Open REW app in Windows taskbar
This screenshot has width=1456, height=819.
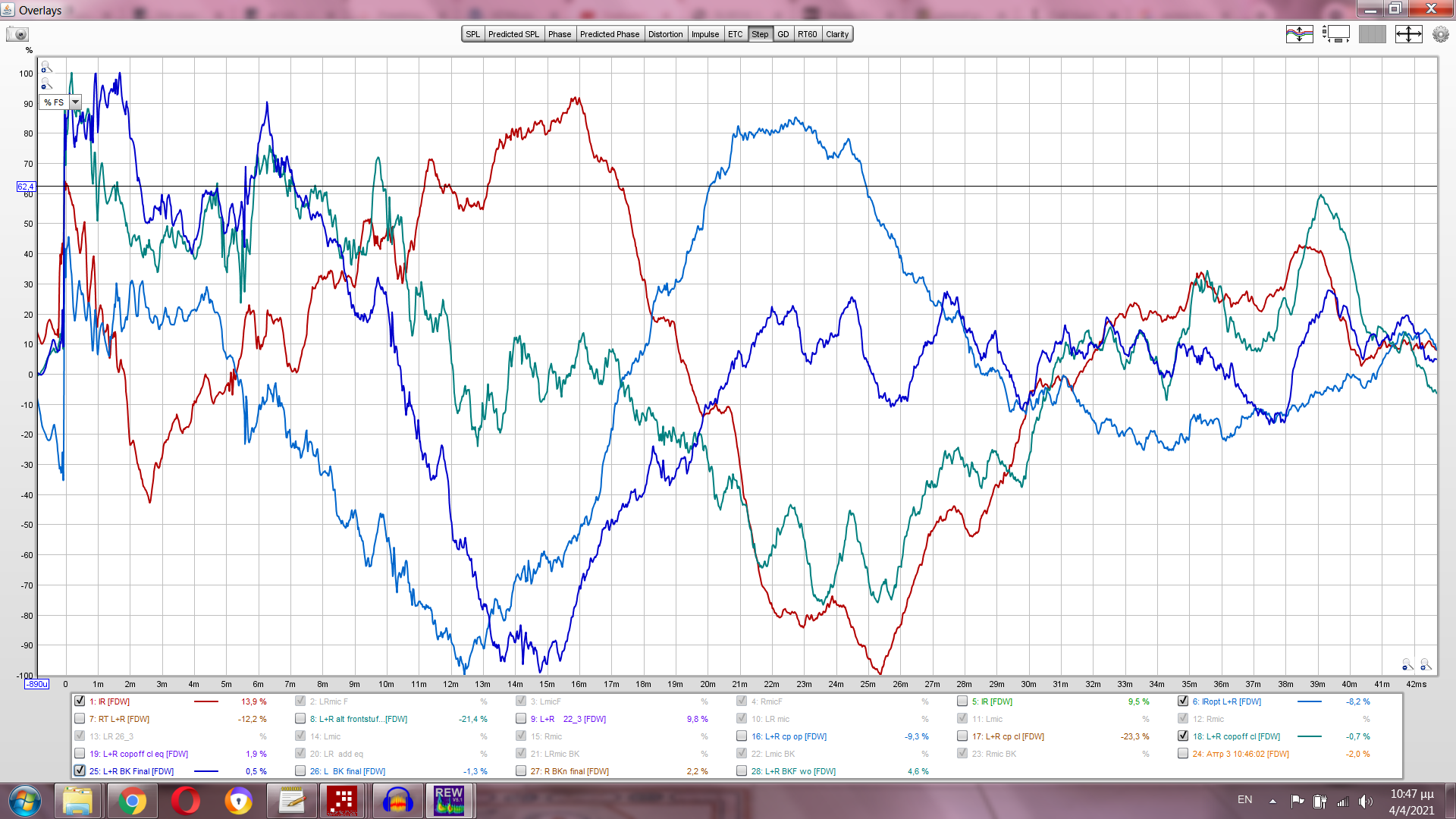pyautogui.click(x=449, y=801)
